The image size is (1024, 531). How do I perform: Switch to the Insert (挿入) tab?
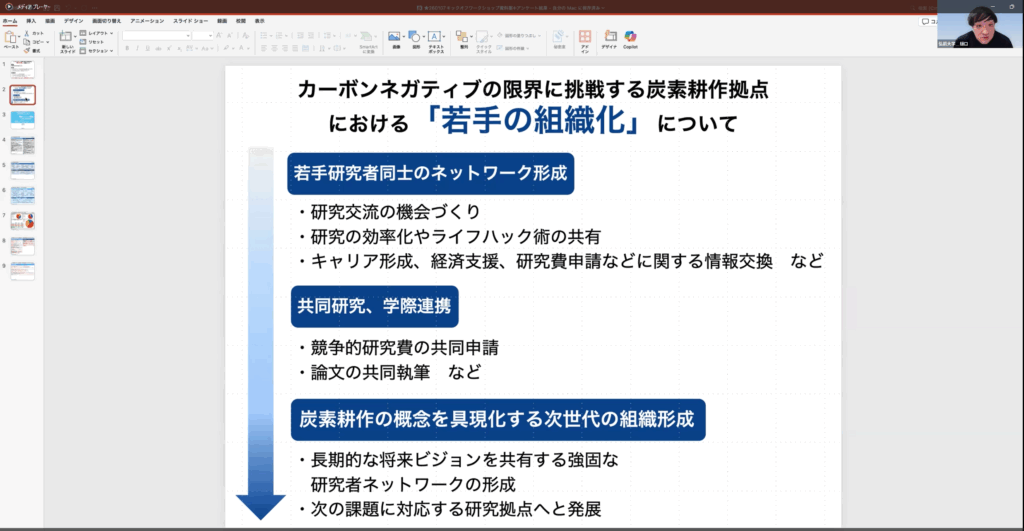pos(31,20)
